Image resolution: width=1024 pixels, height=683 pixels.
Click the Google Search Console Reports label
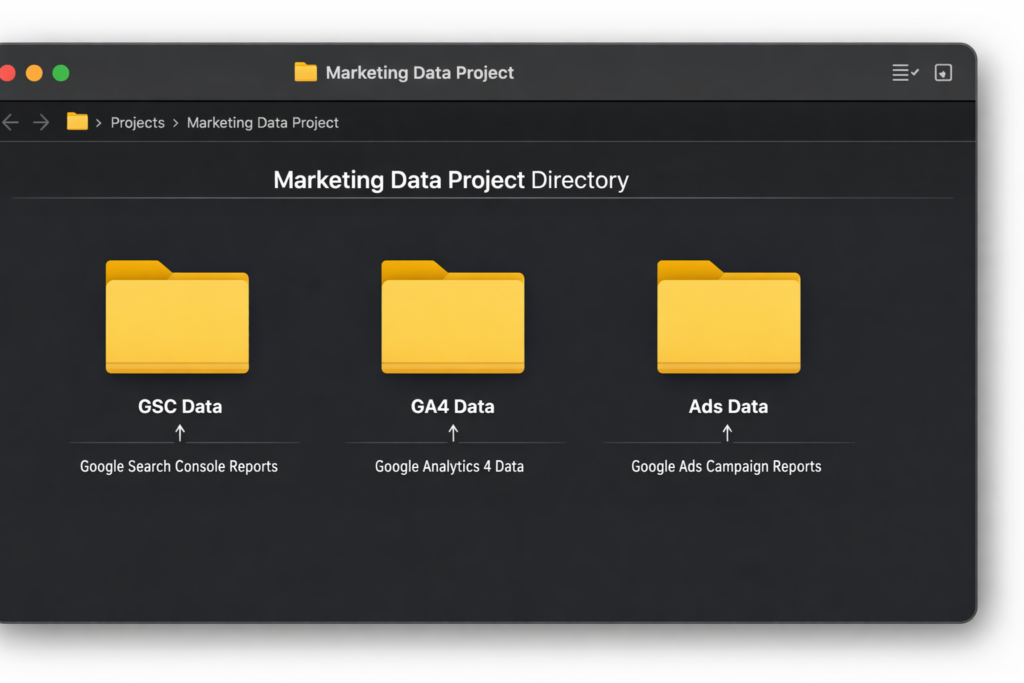click(180, 466)
